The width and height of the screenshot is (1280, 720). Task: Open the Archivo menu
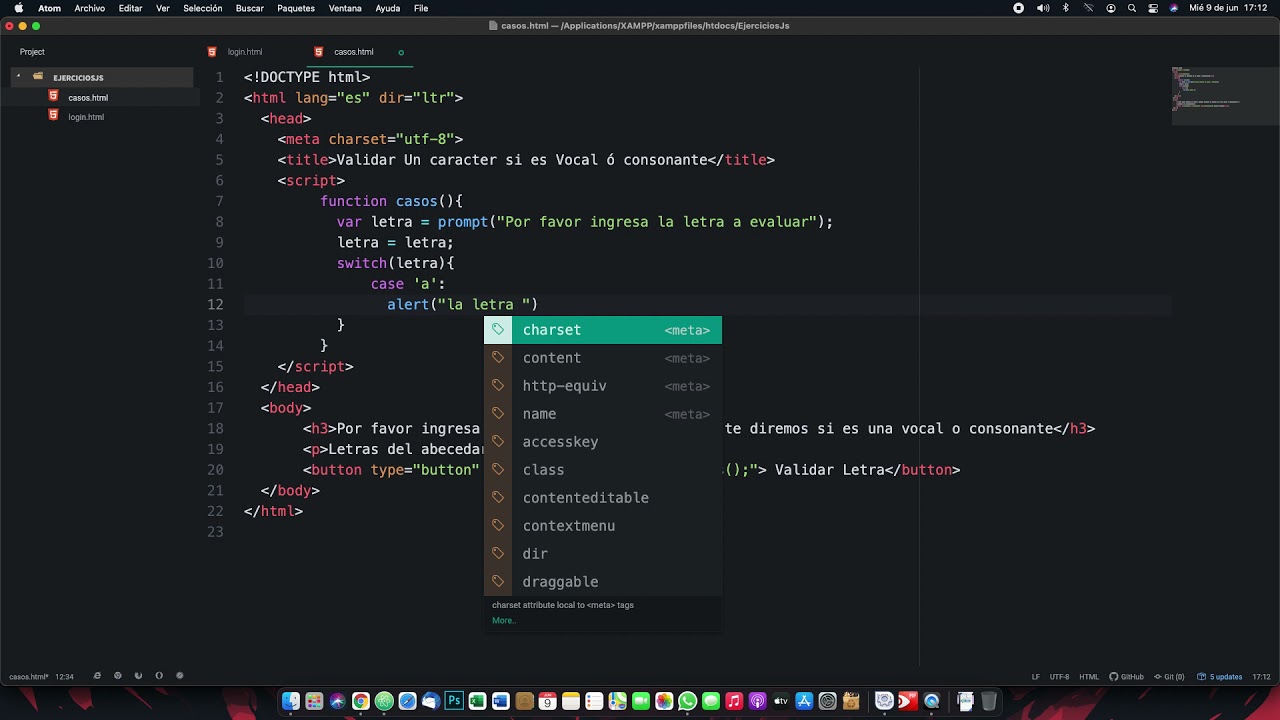[89, 8]
